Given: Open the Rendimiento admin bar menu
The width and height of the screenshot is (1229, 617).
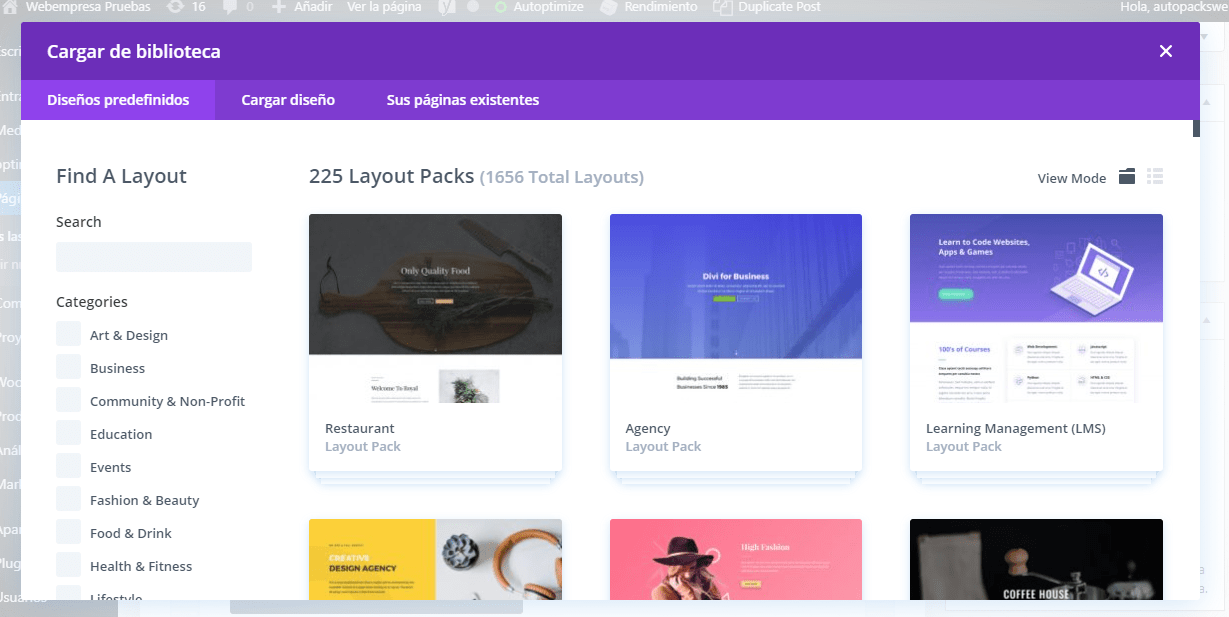Looking at the screenshot, I should 649,7.
